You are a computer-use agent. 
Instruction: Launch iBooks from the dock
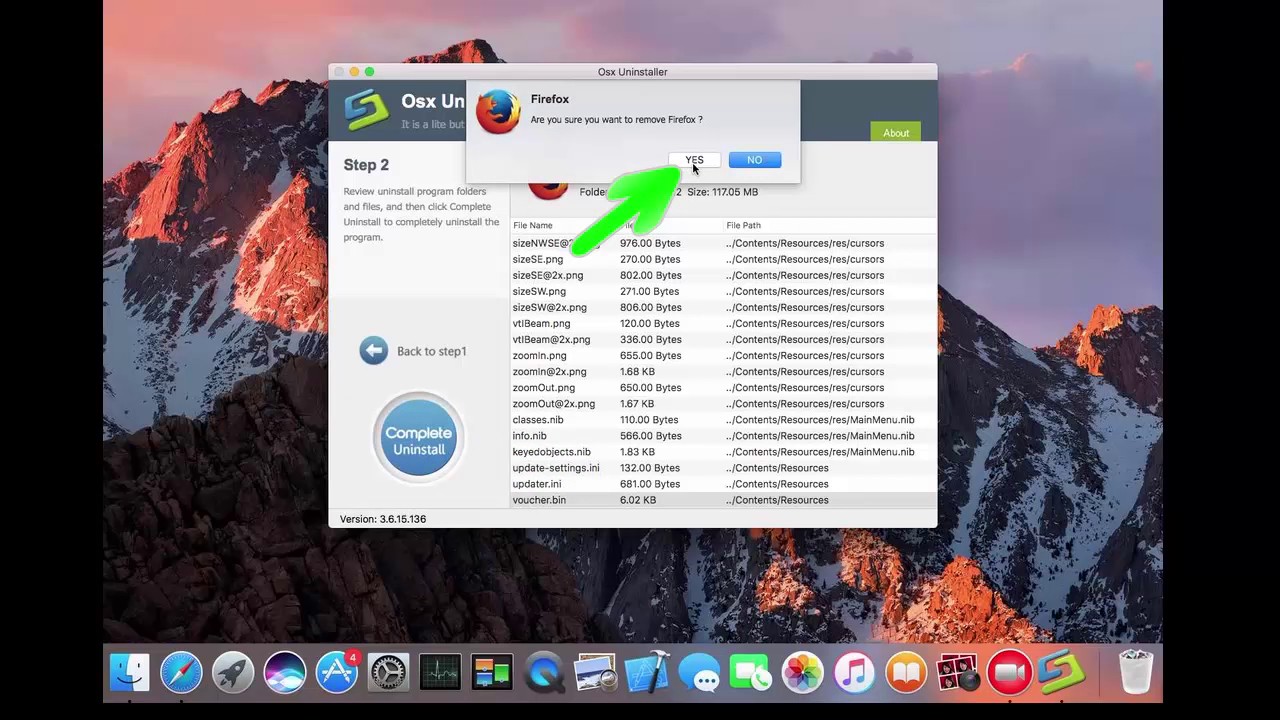906,671
